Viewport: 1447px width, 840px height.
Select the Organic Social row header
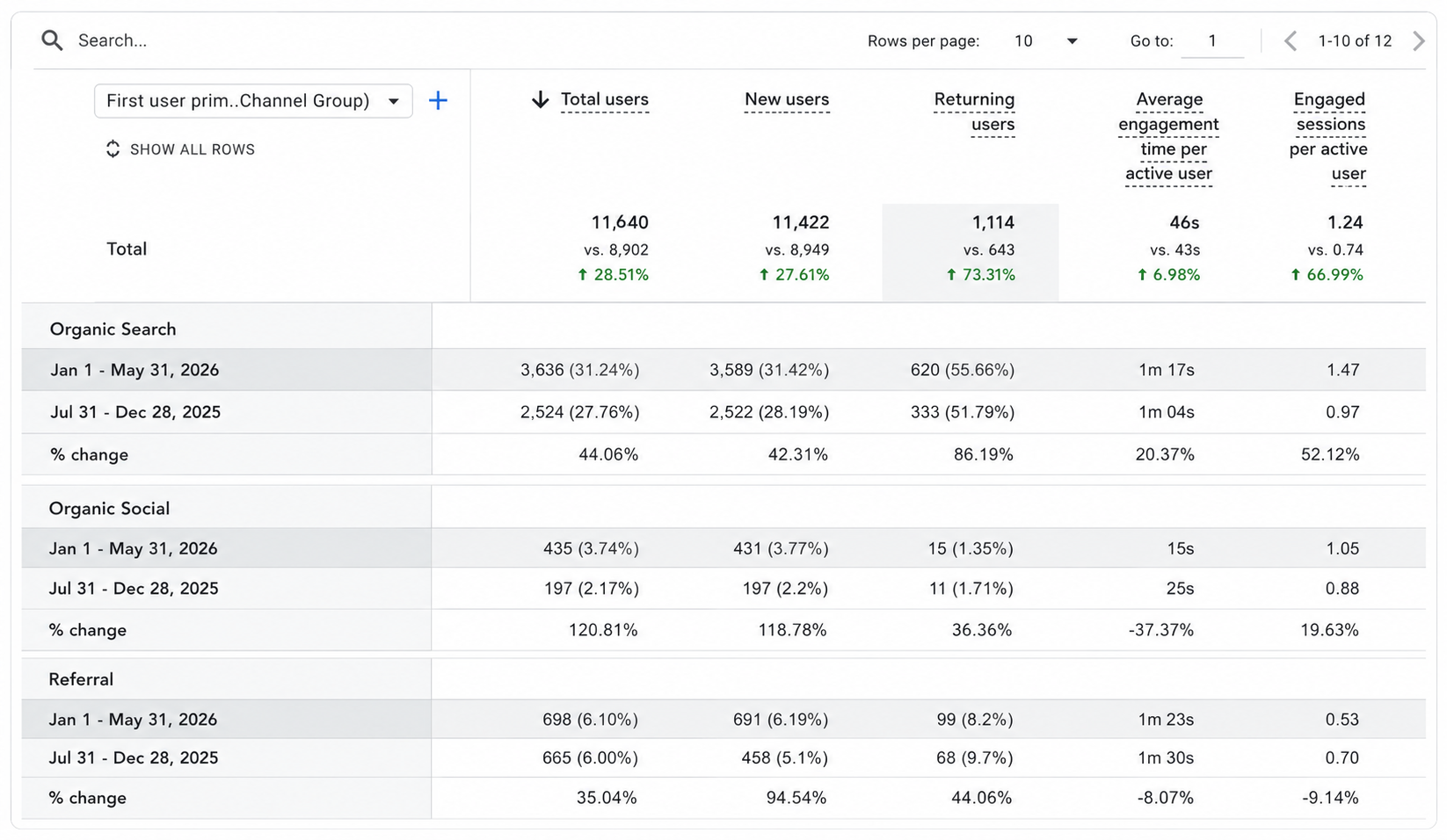pos(110,509)
